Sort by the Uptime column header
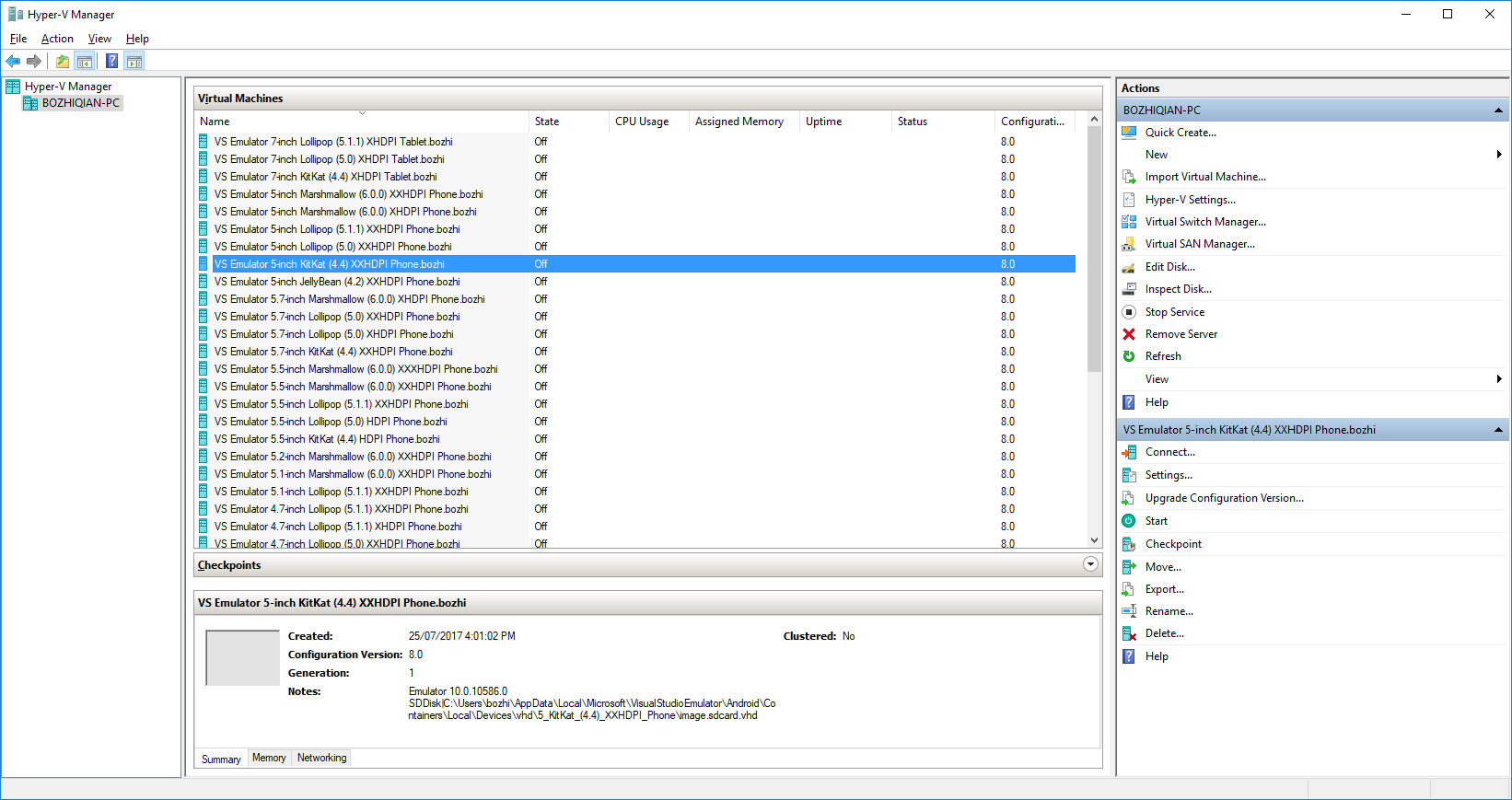 pyautogui.click(x=845, y=122)
